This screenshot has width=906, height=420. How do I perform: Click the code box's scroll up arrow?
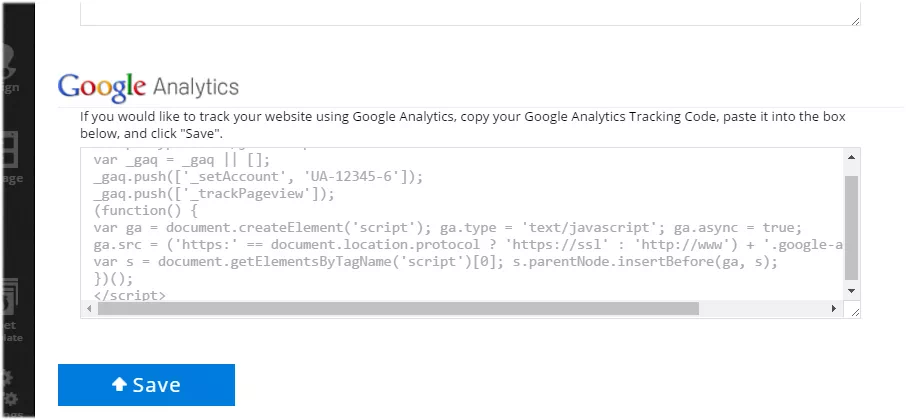tap(852, 158)
